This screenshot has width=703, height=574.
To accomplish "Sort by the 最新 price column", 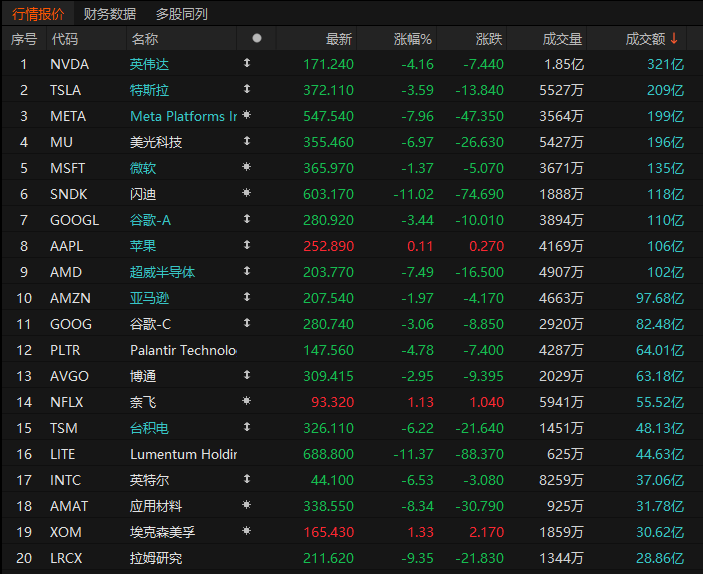I will [339, 39].
